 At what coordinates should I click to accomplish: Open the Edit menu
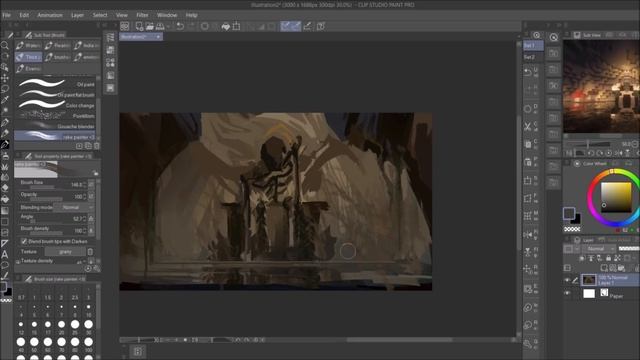(x=24, y=15)
